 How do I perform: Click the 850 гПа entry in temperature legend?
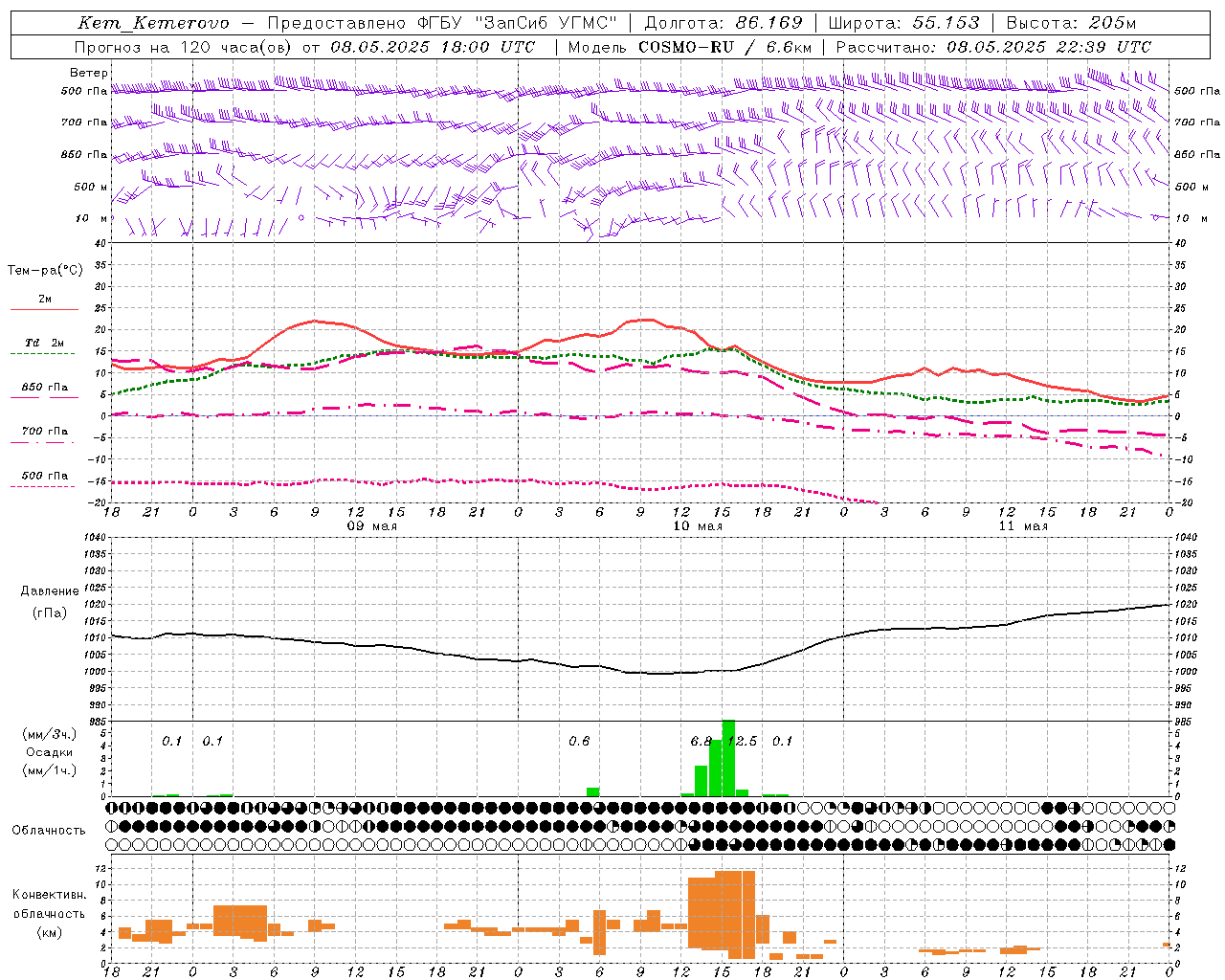[x=45, y=388]
